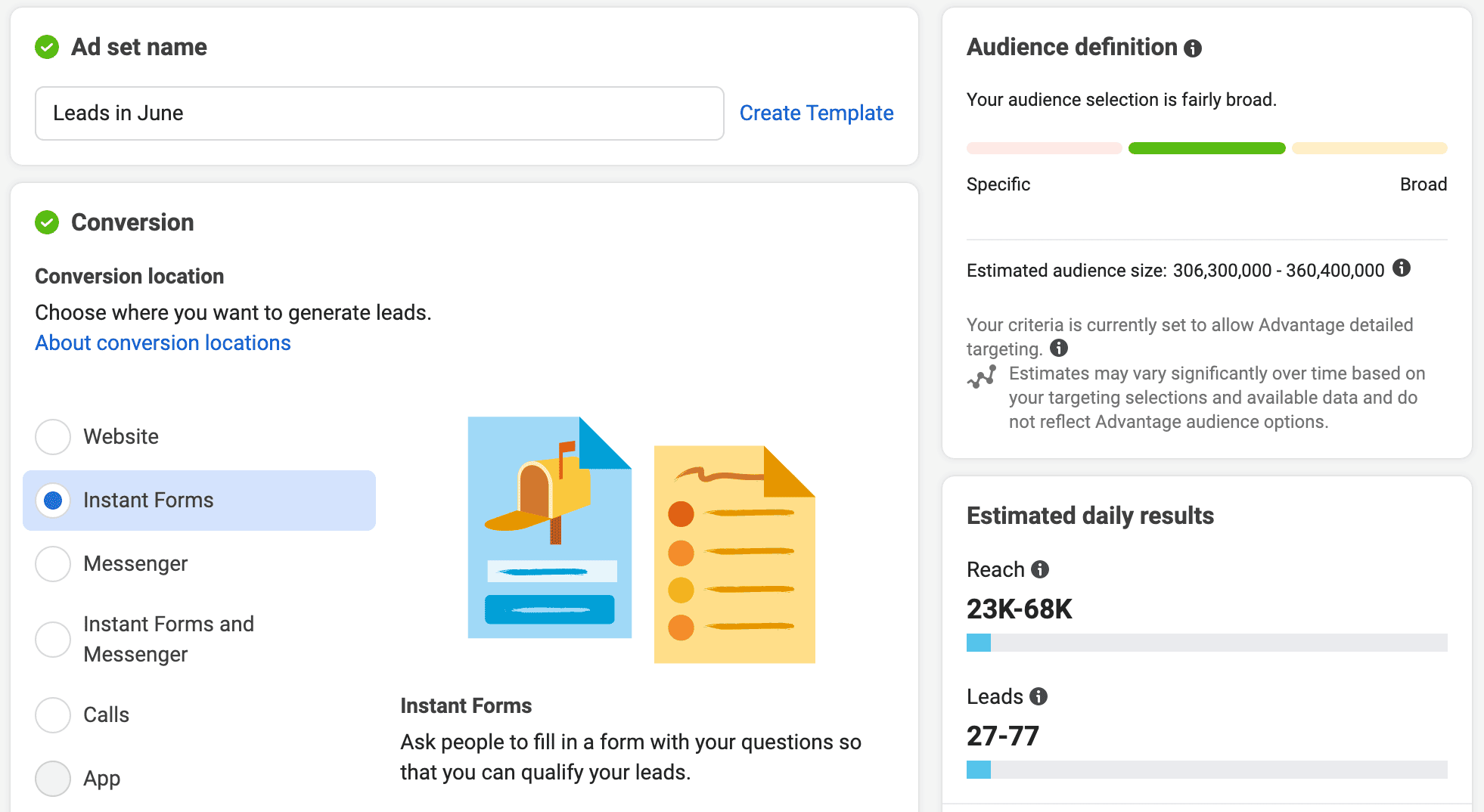The height and width of the screenshot is (812, 1484).
Task: Select Instant Forms and Messenger option
Action: click(53, 640)
